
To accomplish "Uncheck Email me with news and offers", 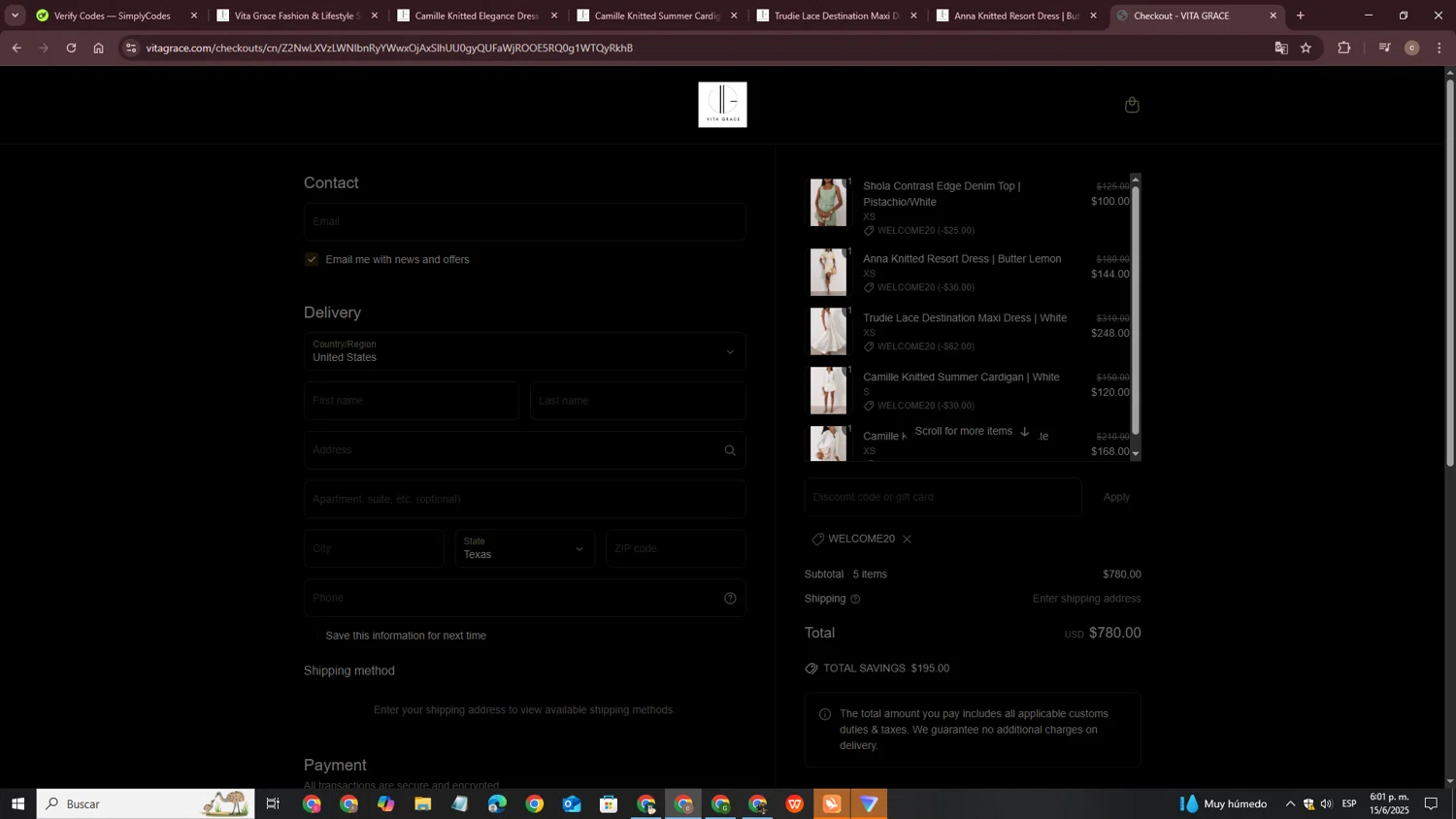I will [x=312, y=259].
